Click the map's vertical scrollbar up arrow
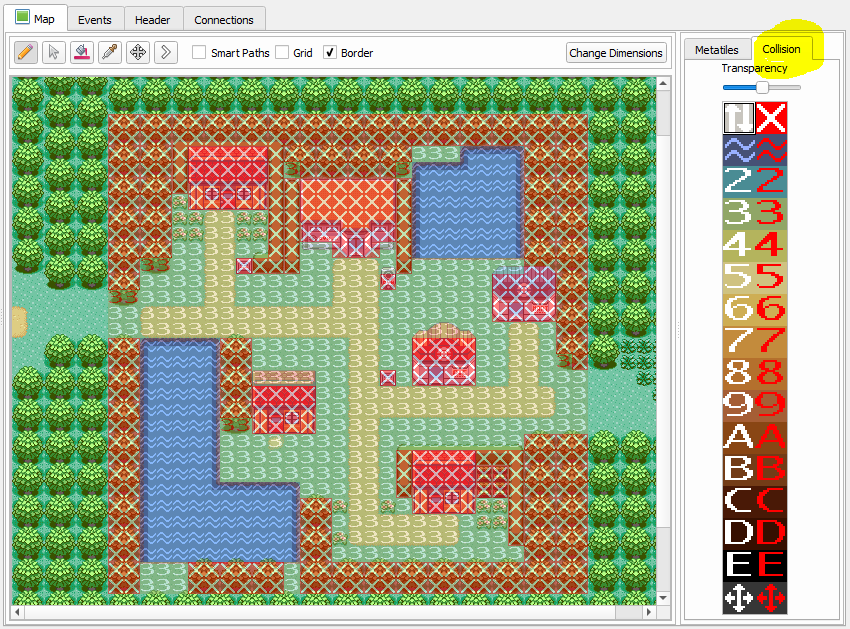 (x=663, y=84)
